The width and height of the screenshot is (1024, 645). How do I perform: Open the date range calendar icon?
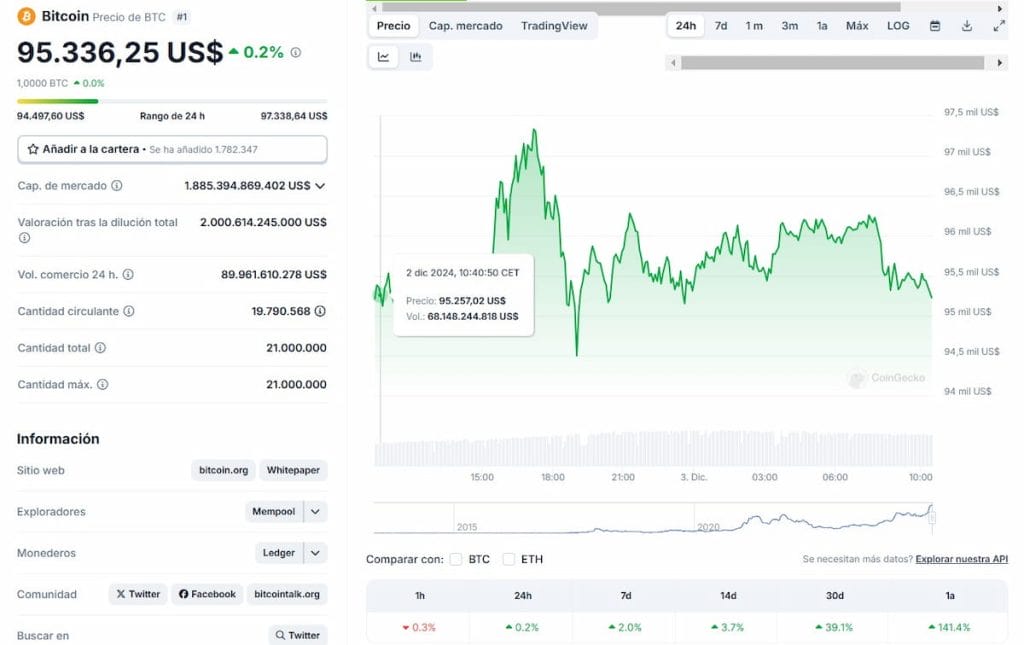point(934,26)
